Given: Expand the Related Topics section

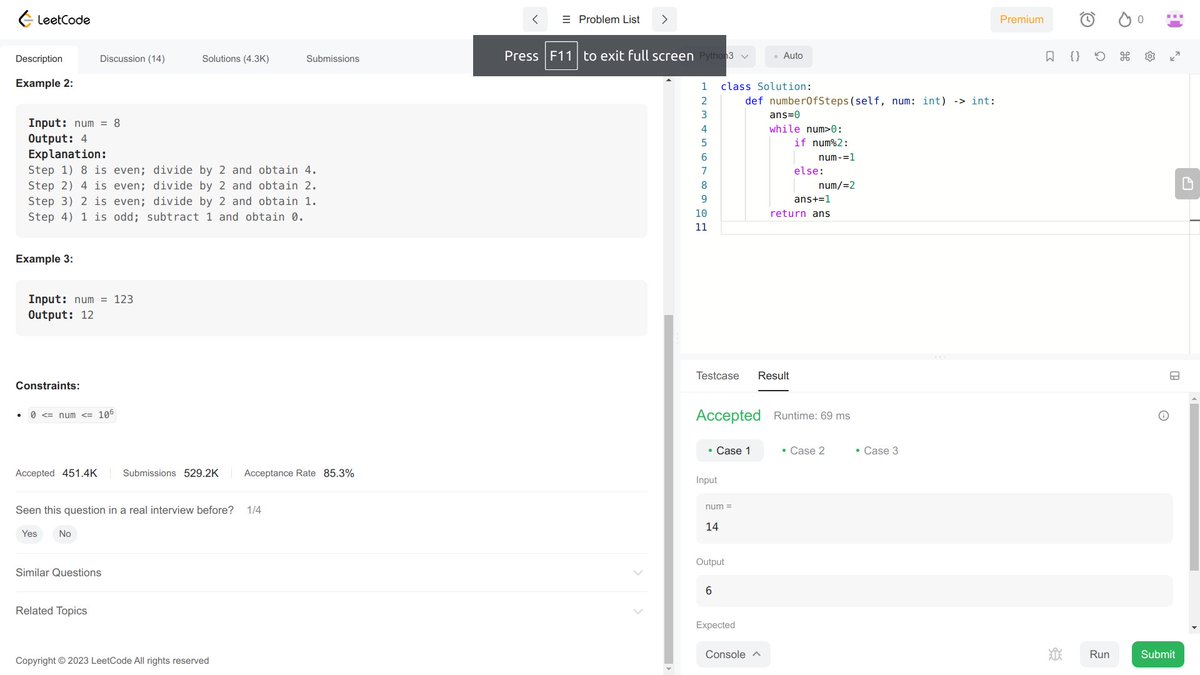Looking at the screenshot, I should point(330,611).
